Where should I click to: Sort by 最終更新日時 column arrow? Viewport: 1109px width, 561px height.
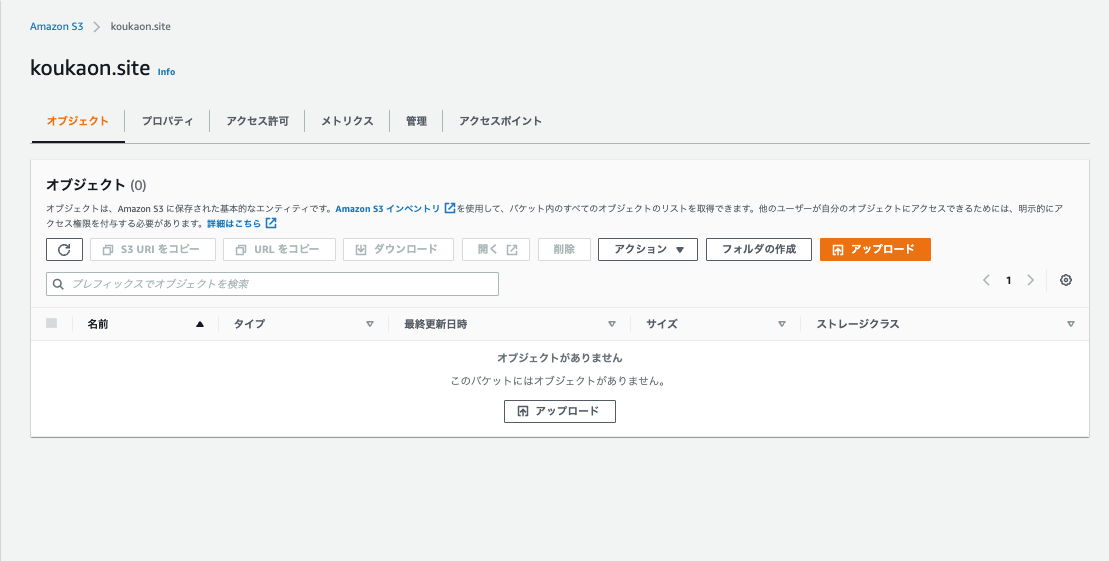pyautogui.click(x=612, y=324)
